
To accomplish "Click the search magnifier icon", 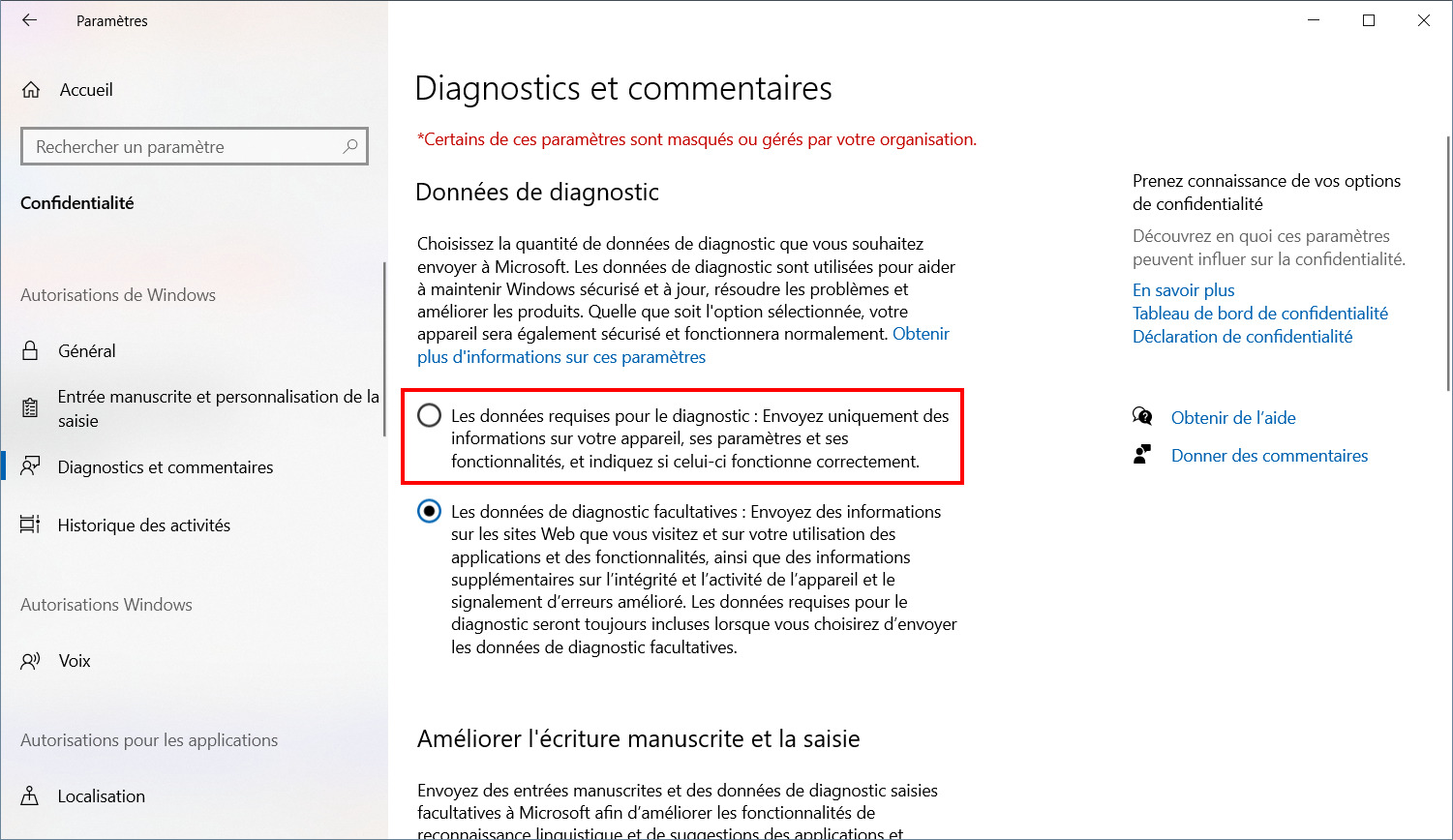I will click(x=350, y=146).
